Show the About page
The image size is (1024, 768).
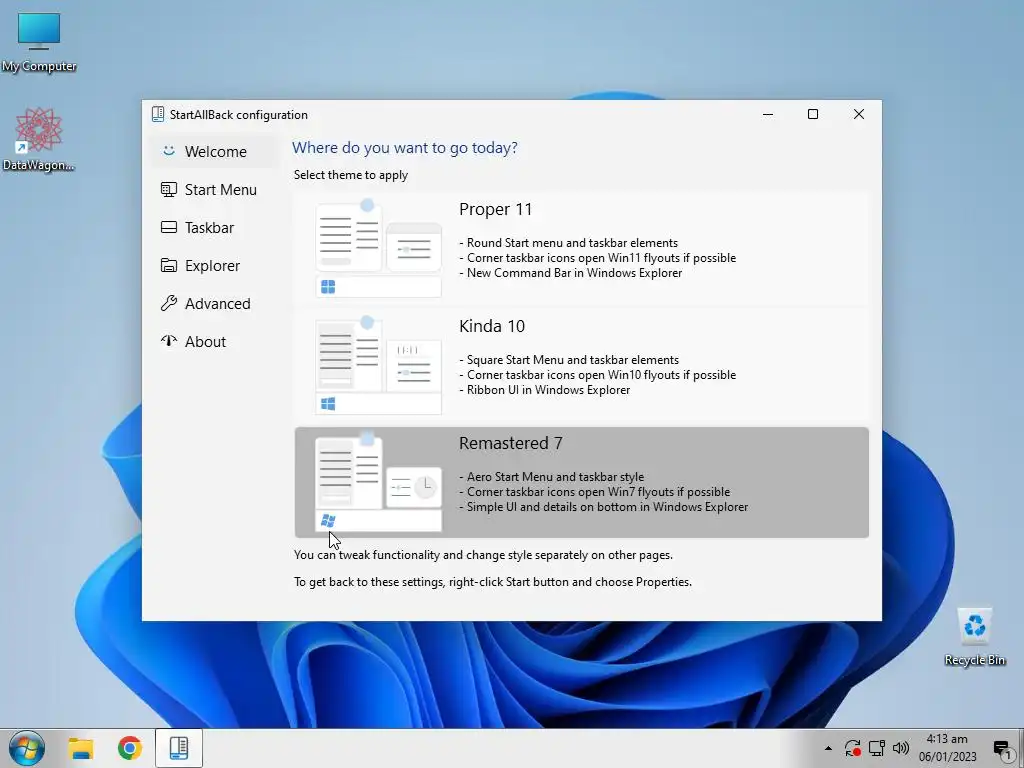216,342
